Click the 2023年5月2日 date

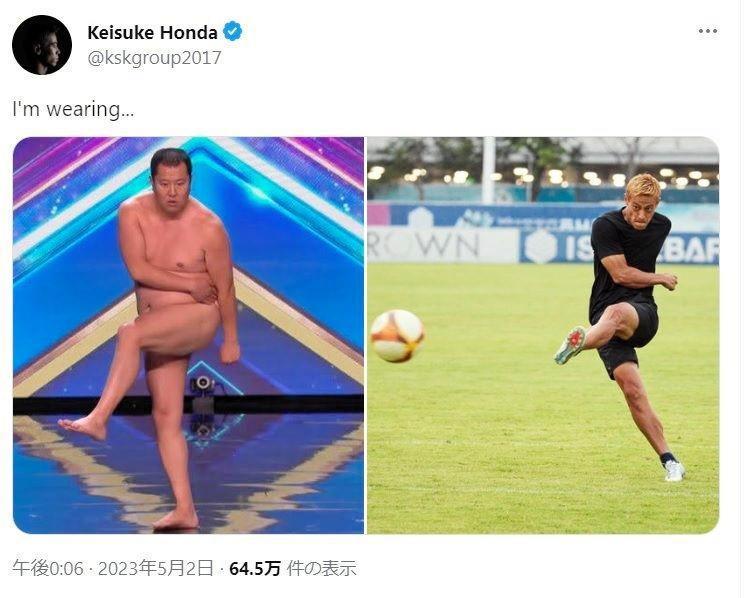pyautogui.click(x=155, y=568)
